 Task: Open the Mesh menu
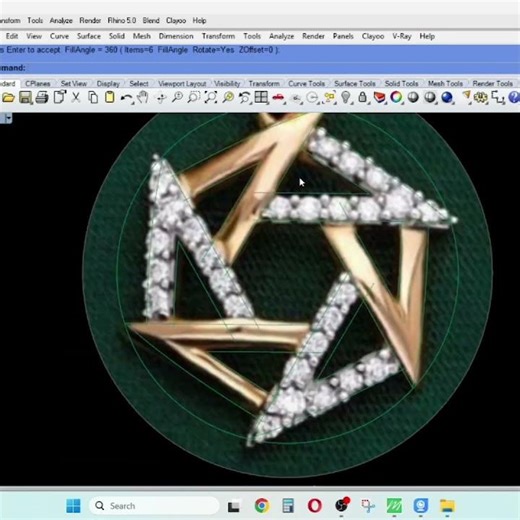(142, 36)
